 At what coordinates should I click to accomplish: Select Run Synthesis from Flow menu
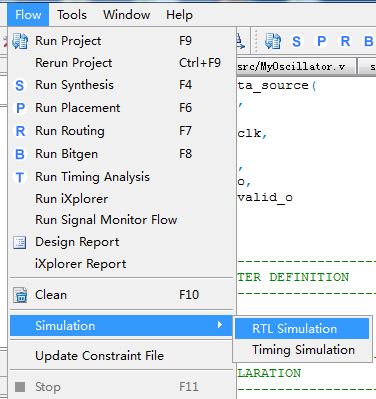pos(122,85)
